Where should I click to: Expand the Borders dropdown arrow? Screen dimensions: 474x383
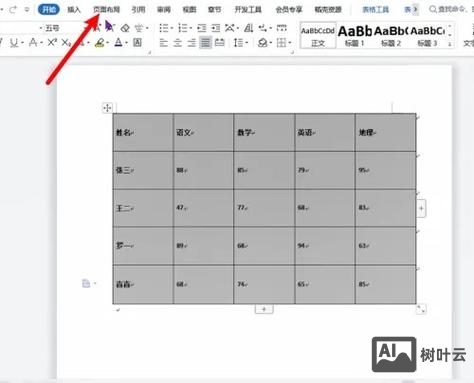(x=290, y=43)
